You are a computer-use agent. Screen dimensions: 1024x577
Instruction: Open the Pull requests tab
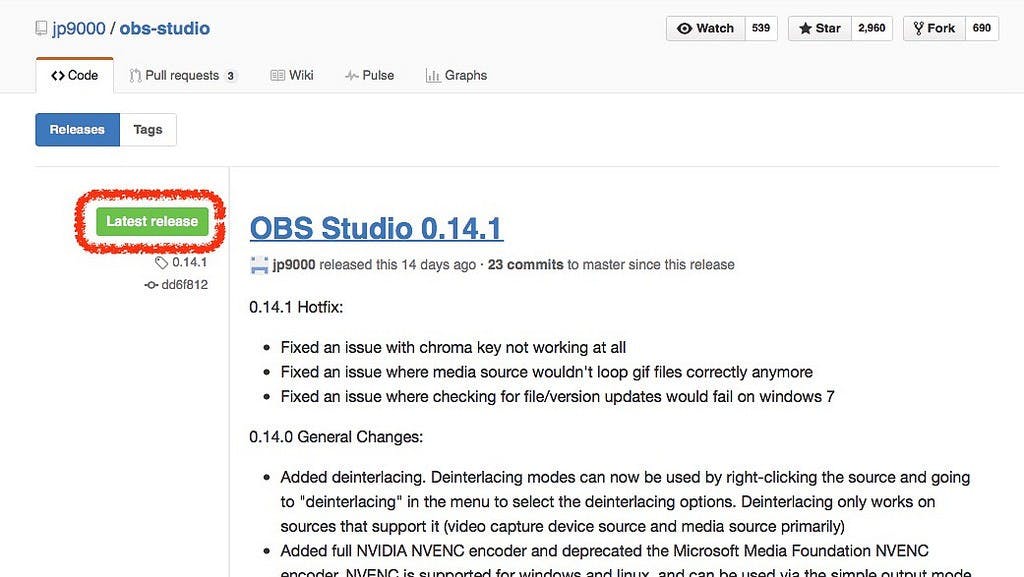182,75
